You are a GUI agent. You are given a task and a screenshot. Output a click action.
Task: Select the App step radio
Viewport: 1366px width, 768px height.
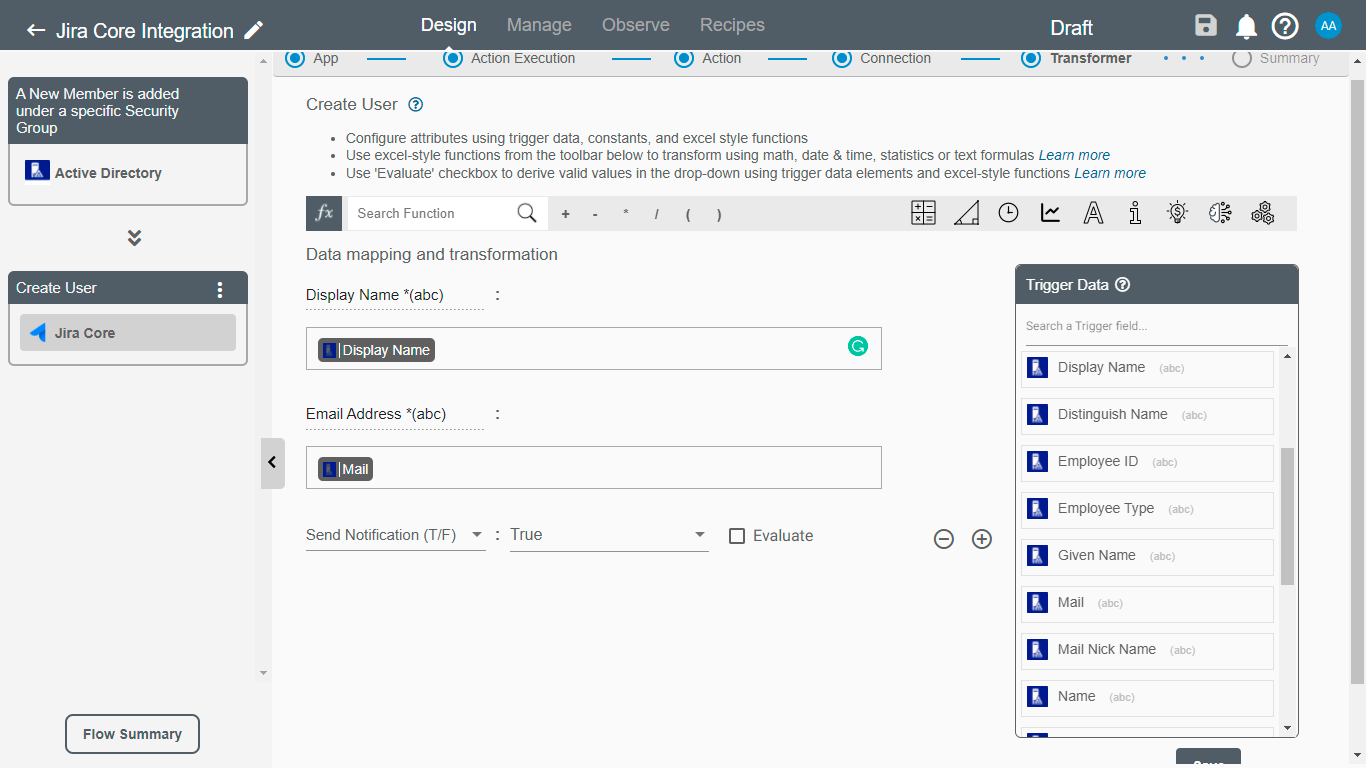tap(294, 58)
